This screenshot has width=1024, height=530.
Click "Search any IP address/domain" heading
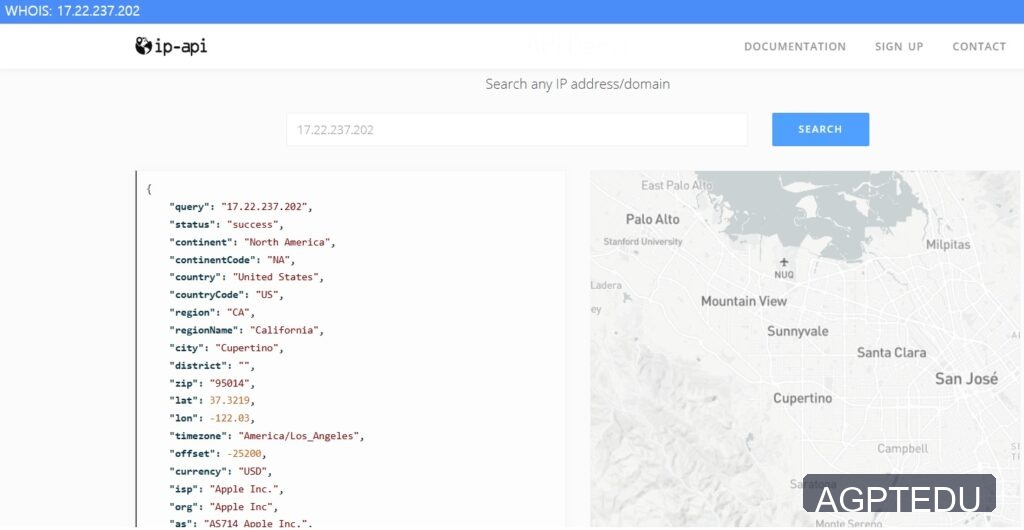pos(577,84)
